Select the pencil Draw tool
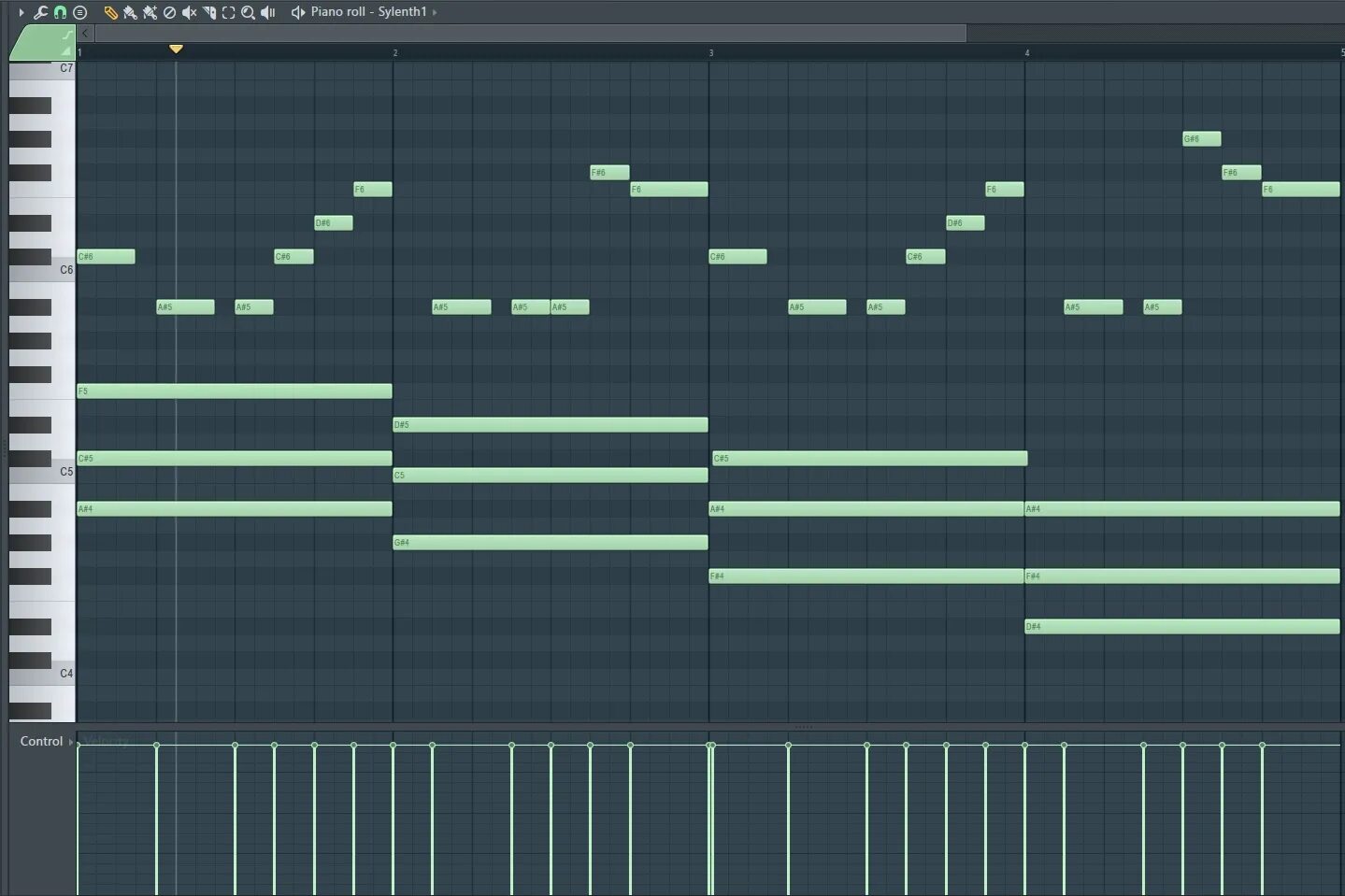The image size is (1345, 896). coord(110,12)
